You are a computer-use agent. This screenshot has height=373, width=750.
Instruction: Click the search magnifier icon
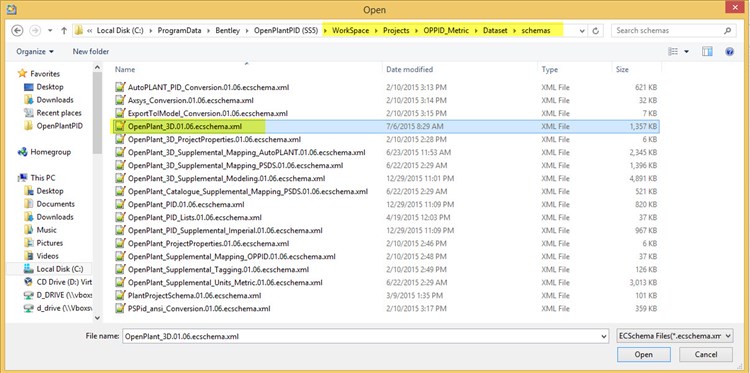click(x=728, y=31)
